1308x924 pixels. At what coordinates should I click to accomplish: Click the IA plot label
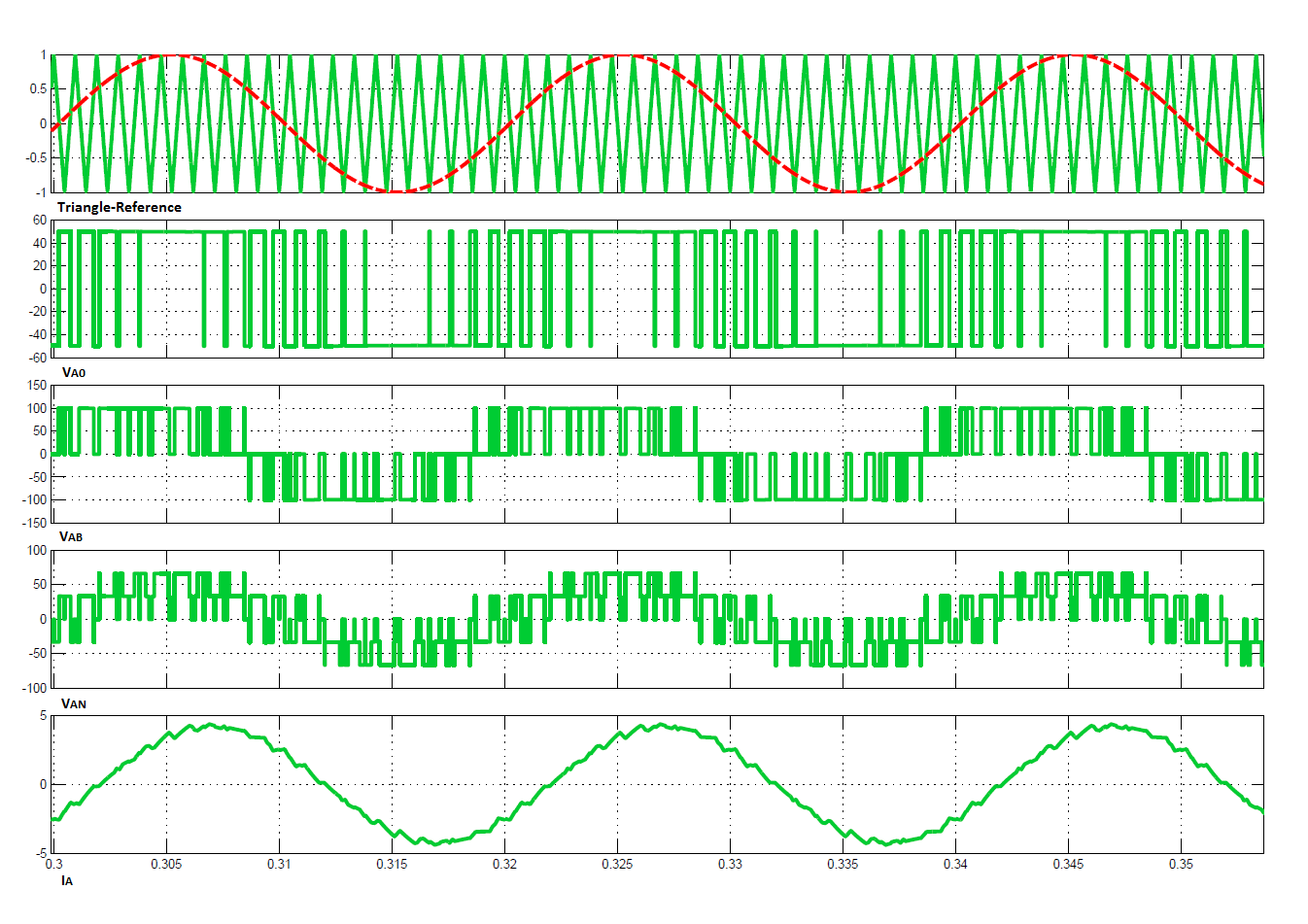(x=67, y=880)
